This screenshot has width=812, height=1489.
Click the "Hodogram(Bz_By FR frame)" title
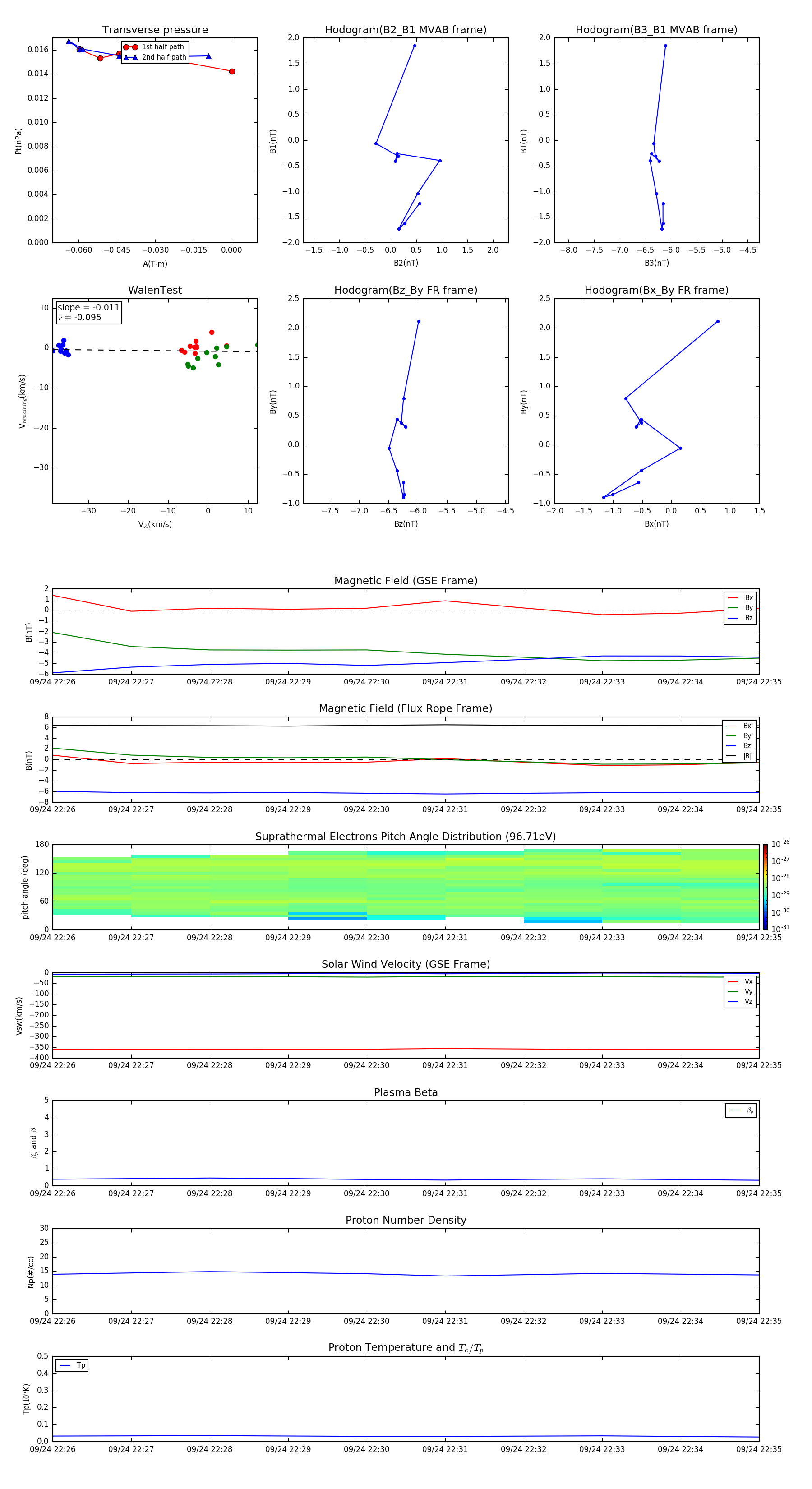pos(406,290)
